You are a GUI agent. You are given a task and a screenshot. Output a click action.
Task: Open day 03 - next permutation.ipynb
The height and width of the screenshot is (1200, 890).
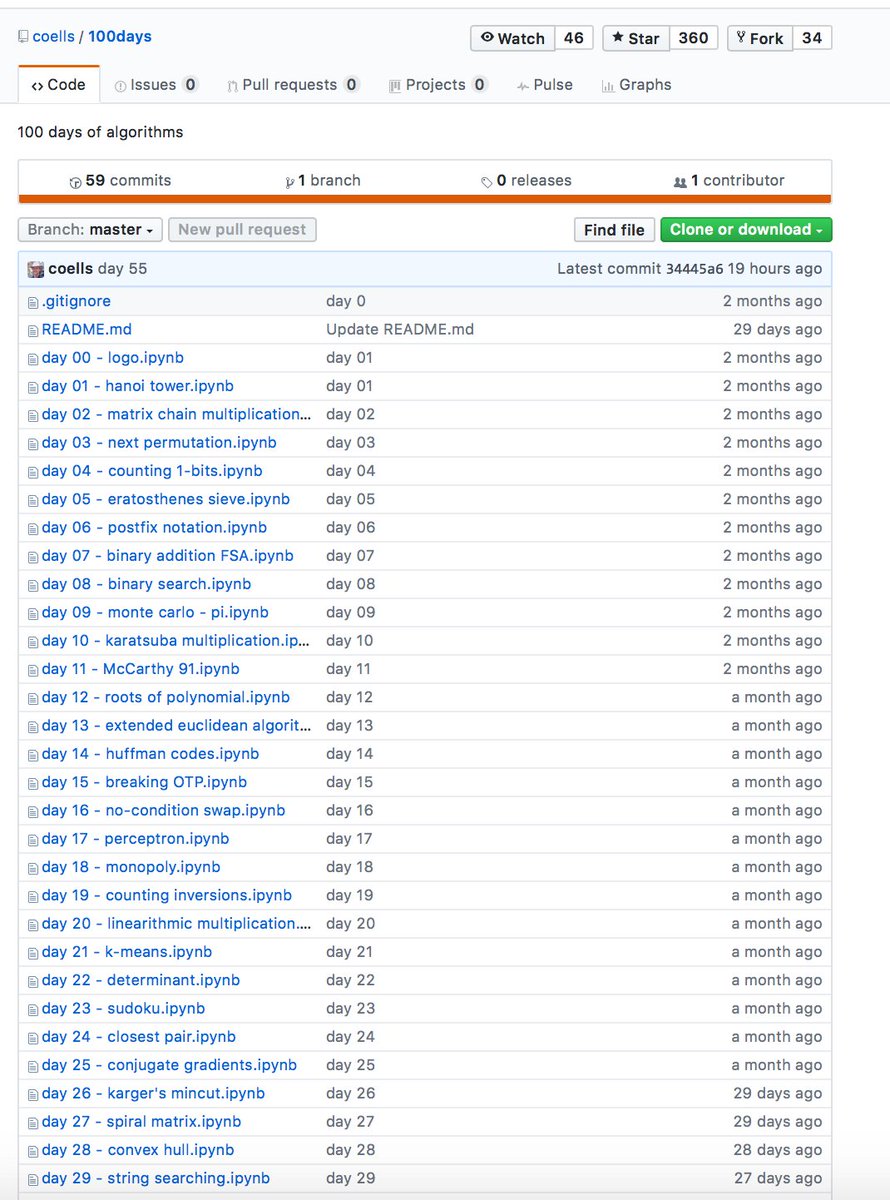(159, 443)
